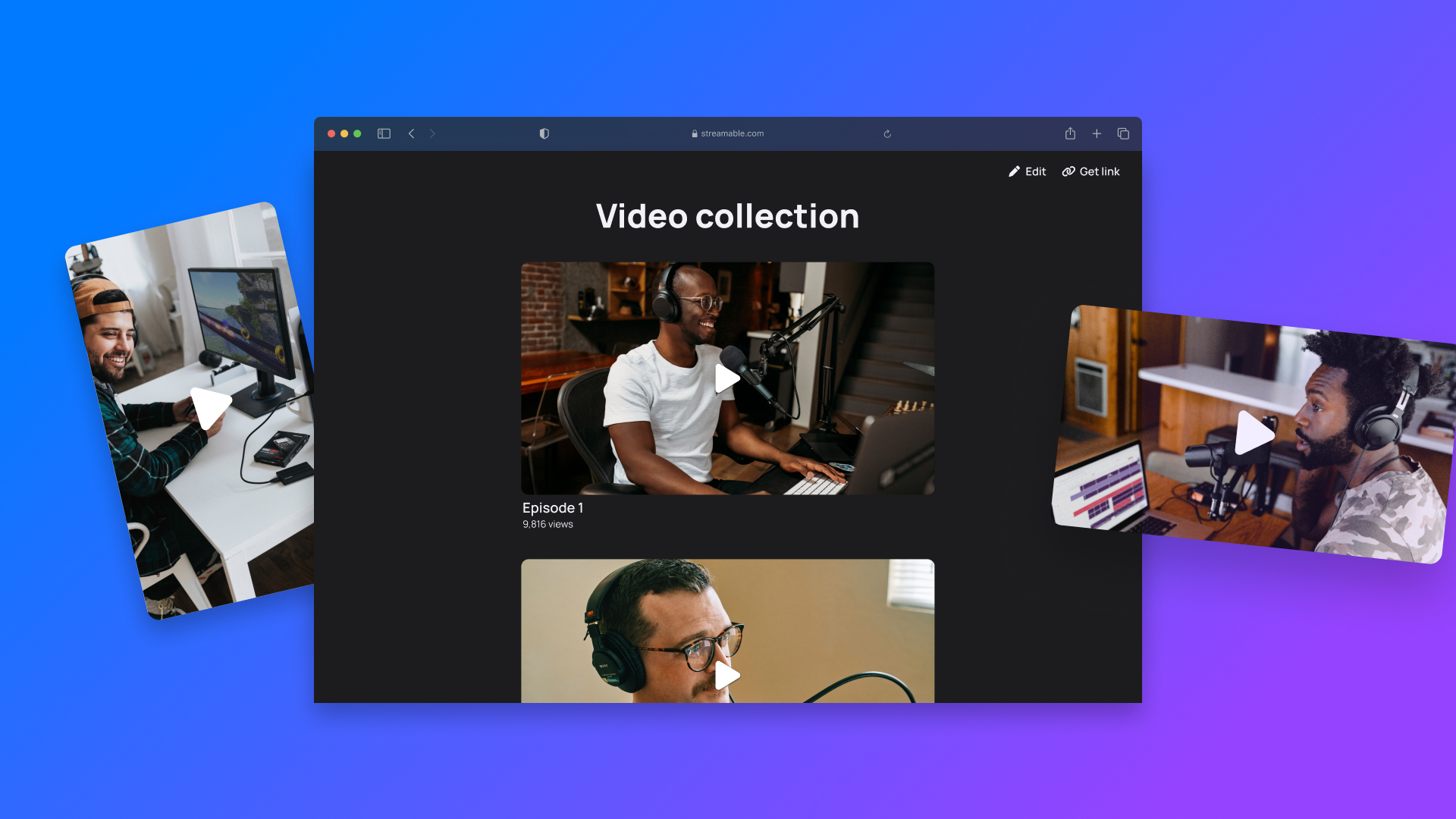Click the 9,816 views text
The width and height of the screenshot is (1456, 819).
point(548,525)
